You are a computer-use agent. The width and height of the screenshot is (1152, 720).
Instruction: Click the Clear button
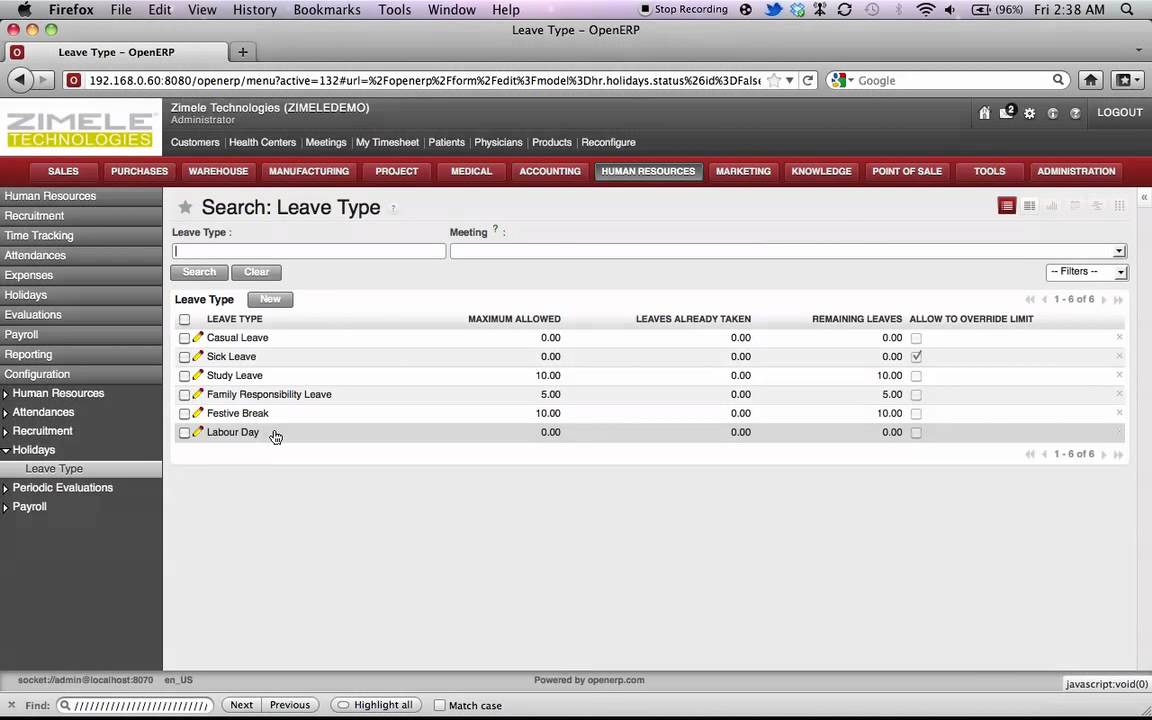(x=256, y=272)
